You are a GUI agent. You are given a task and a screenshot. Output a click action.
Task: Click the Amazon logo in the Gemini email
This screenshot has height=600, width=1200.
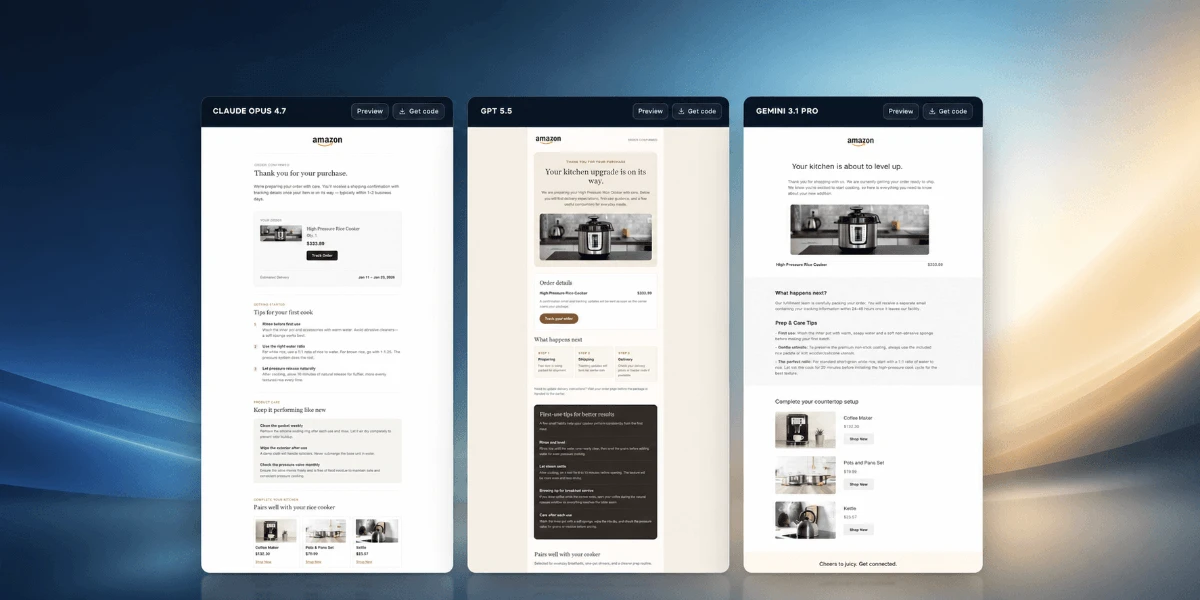coord(860,142)
